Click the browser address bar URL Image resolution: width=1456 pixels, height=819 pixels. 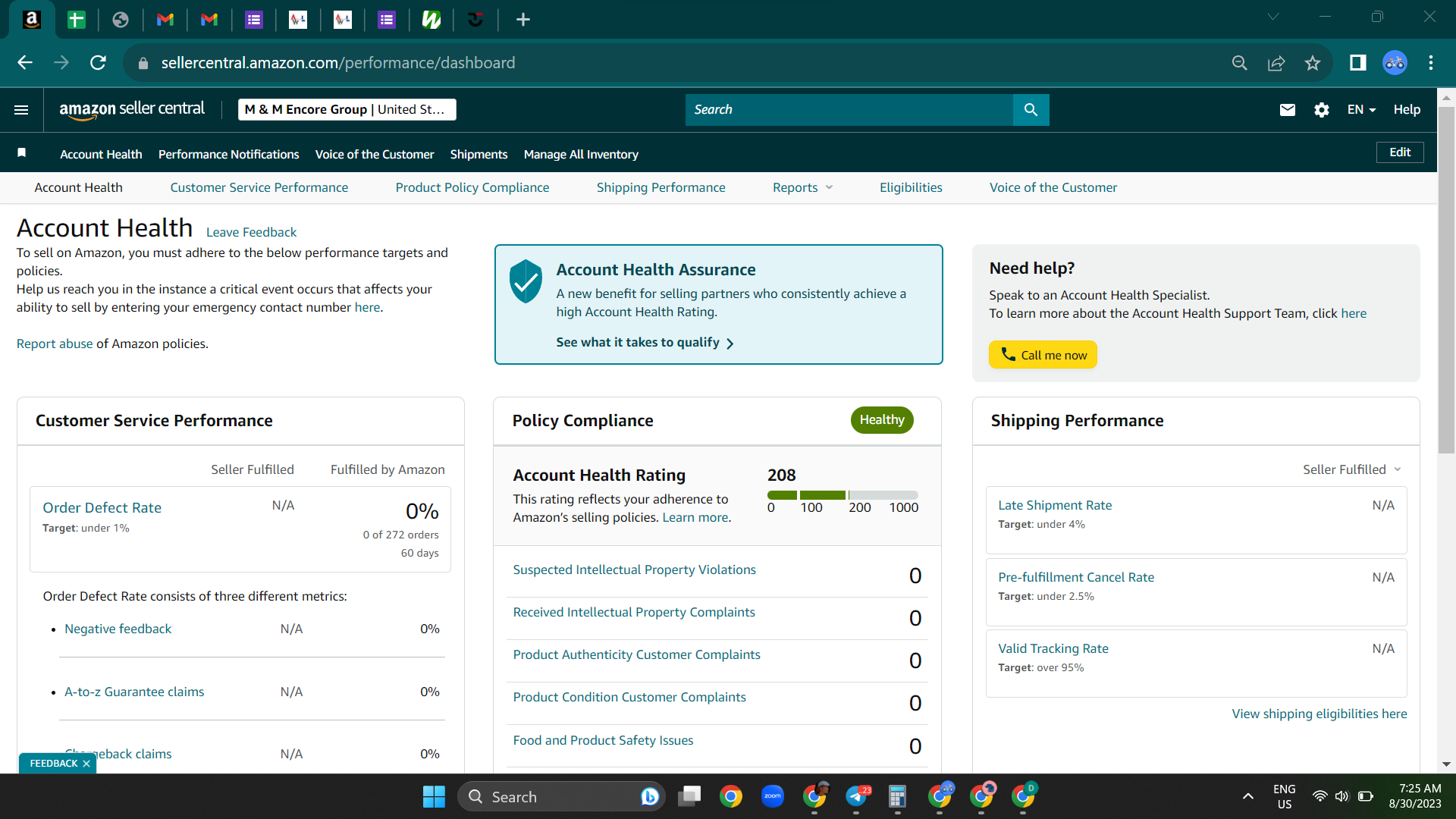(338, 63)
